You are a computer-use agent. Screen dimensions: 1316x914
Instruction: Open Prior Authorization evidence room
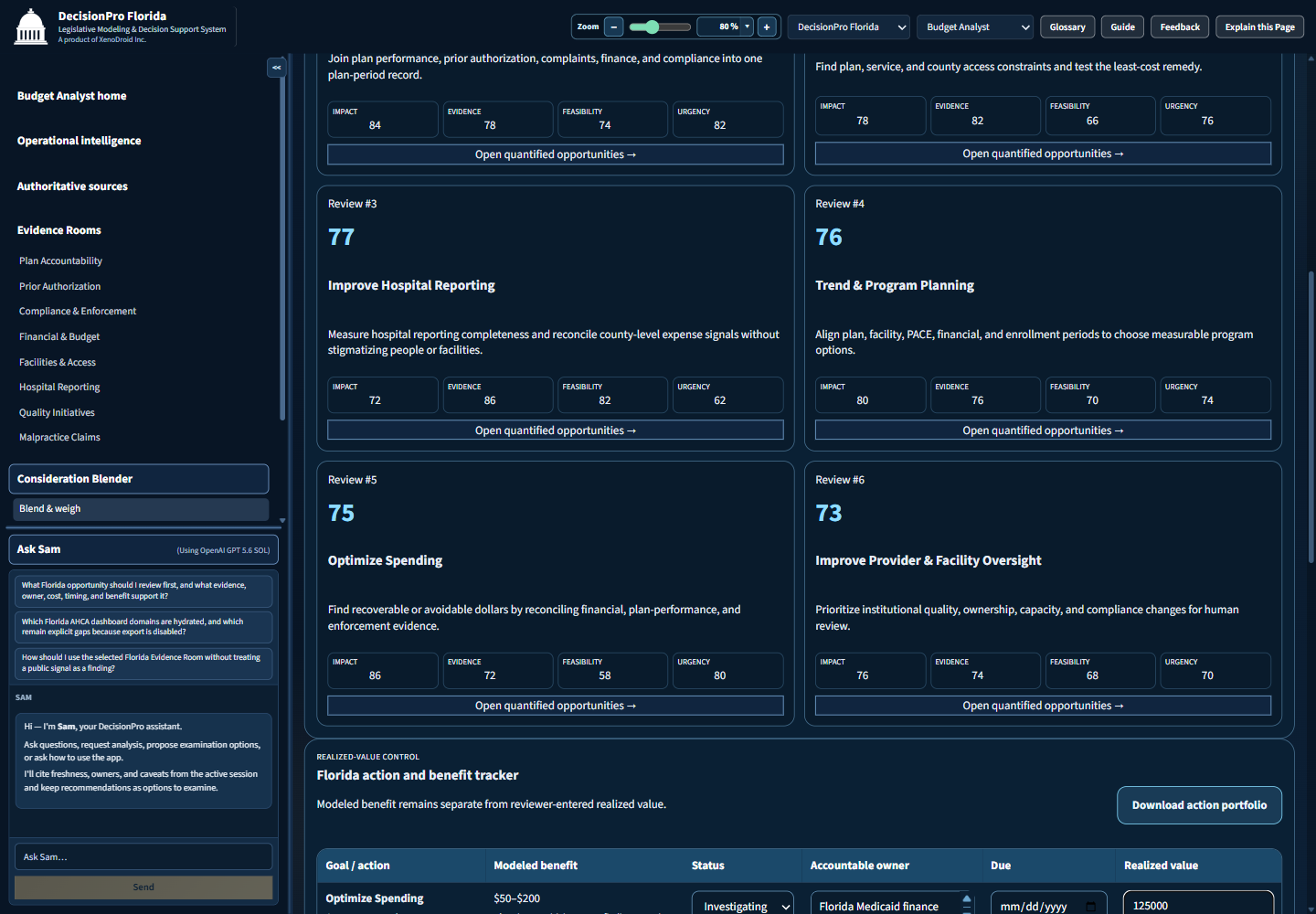coord(59,287)
